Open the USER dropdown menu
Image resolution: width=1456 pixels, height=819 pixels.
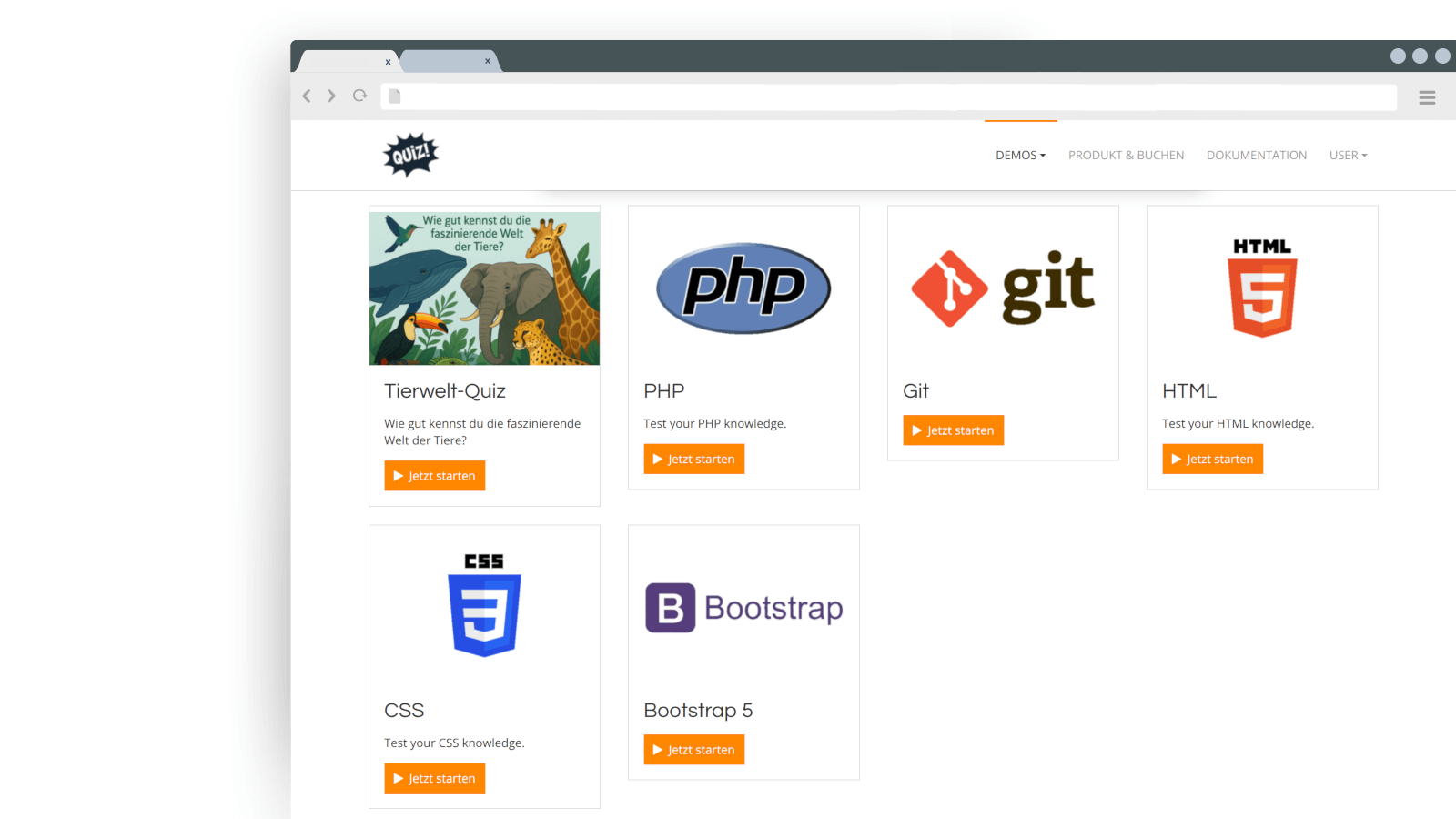coord(1348,156)
